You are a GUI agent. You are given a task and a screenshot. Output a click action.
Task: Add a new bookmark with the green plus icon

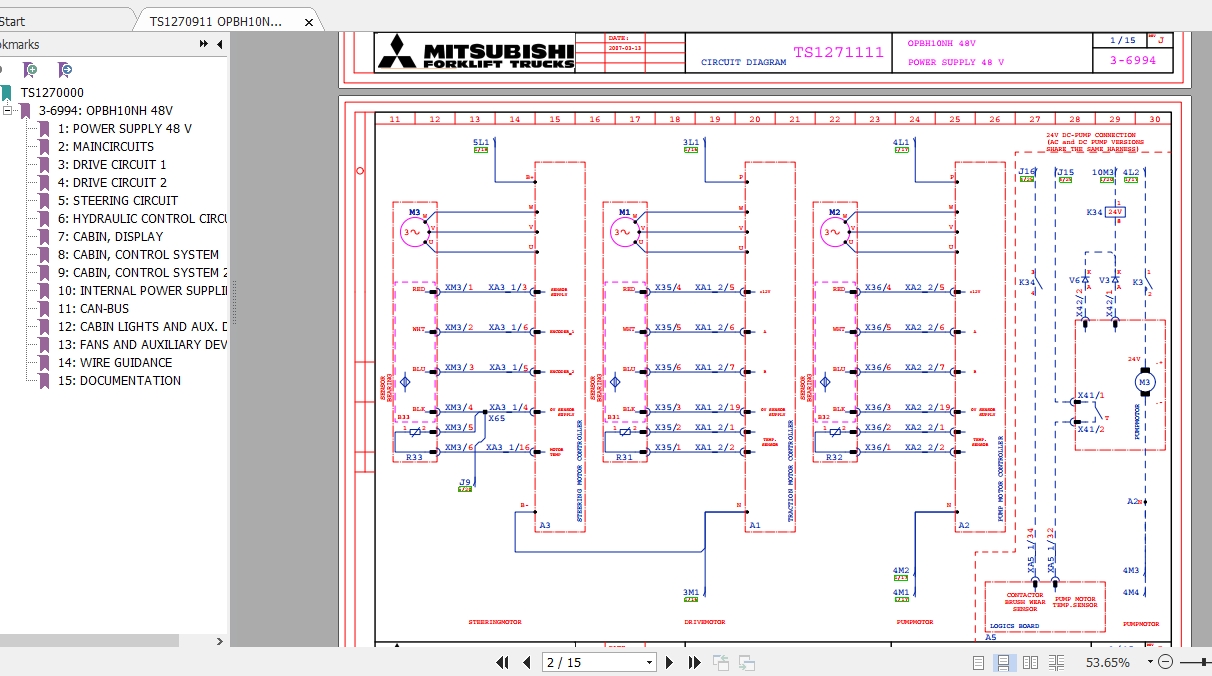[x=30, y=70]
